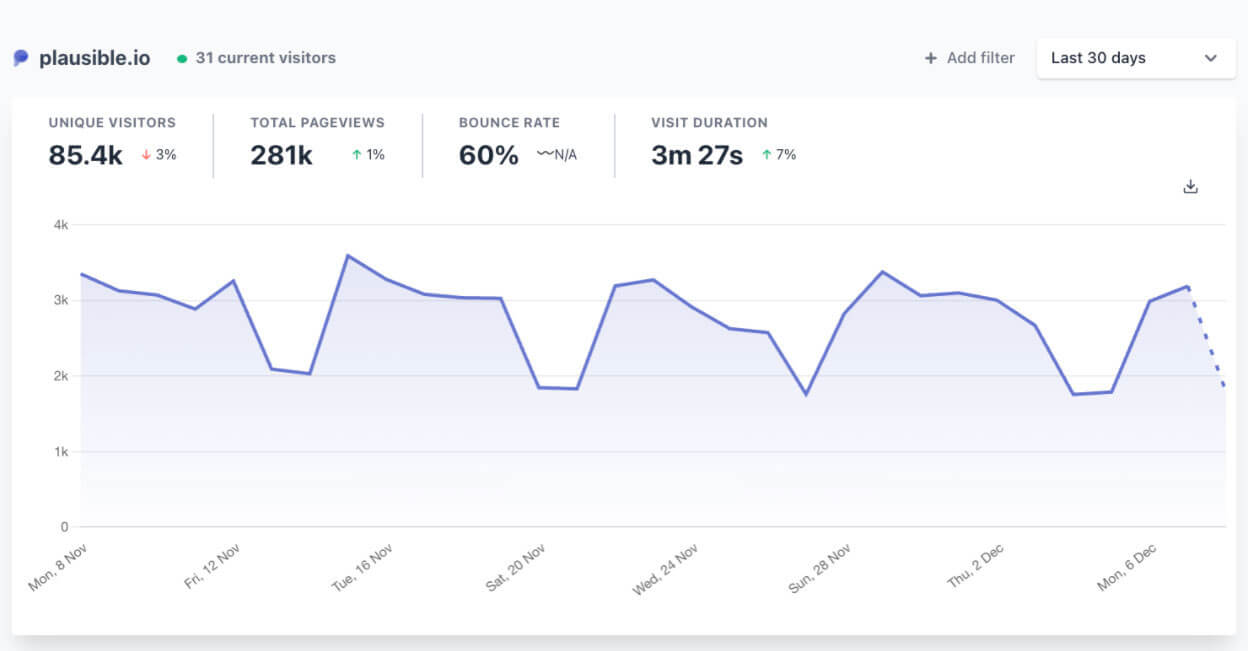Switch to the Total Pageviews tab

[316, 138]
